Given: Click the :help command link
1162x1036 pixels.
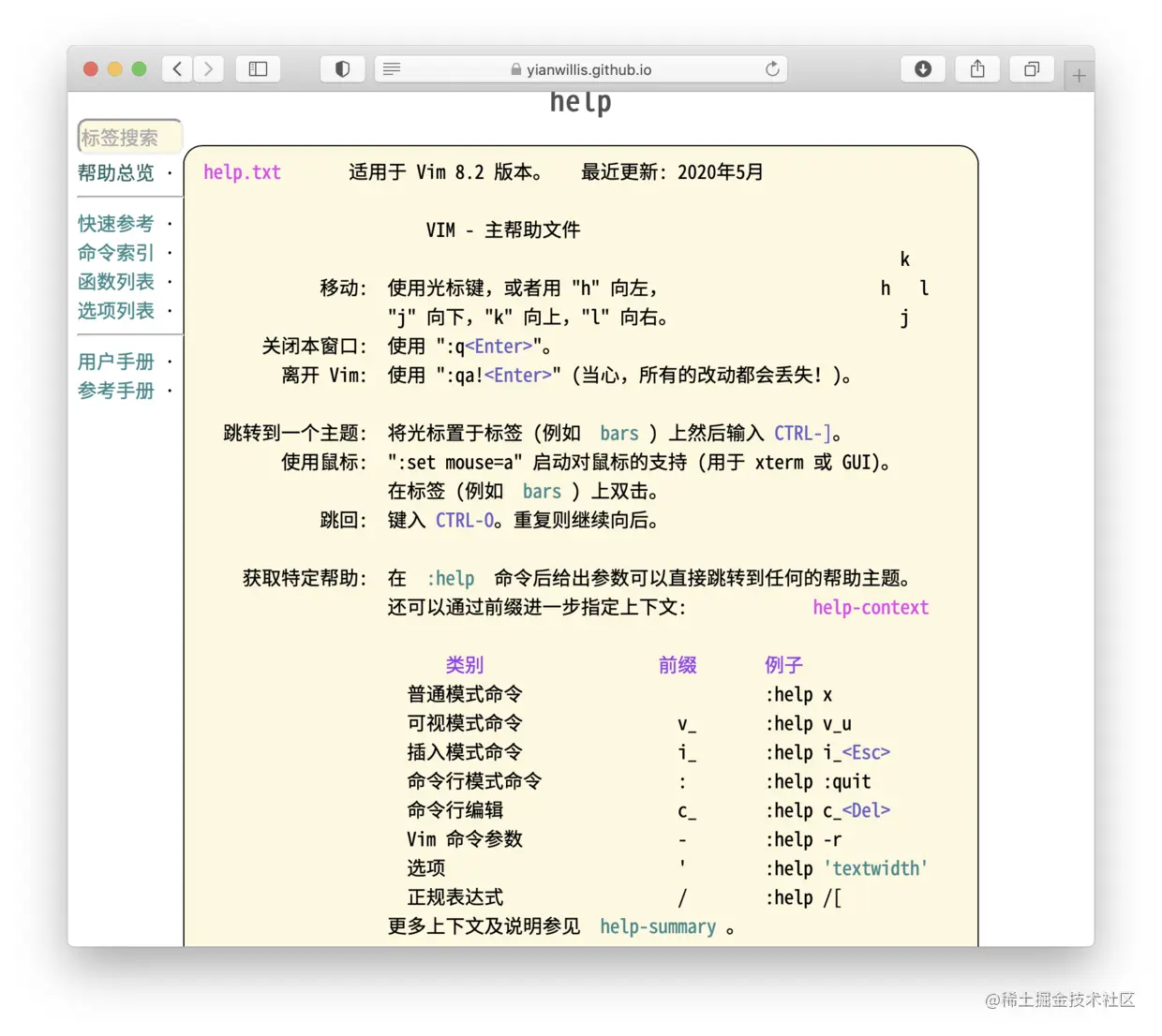Looking at the screenshot, I should click(451, 579).
